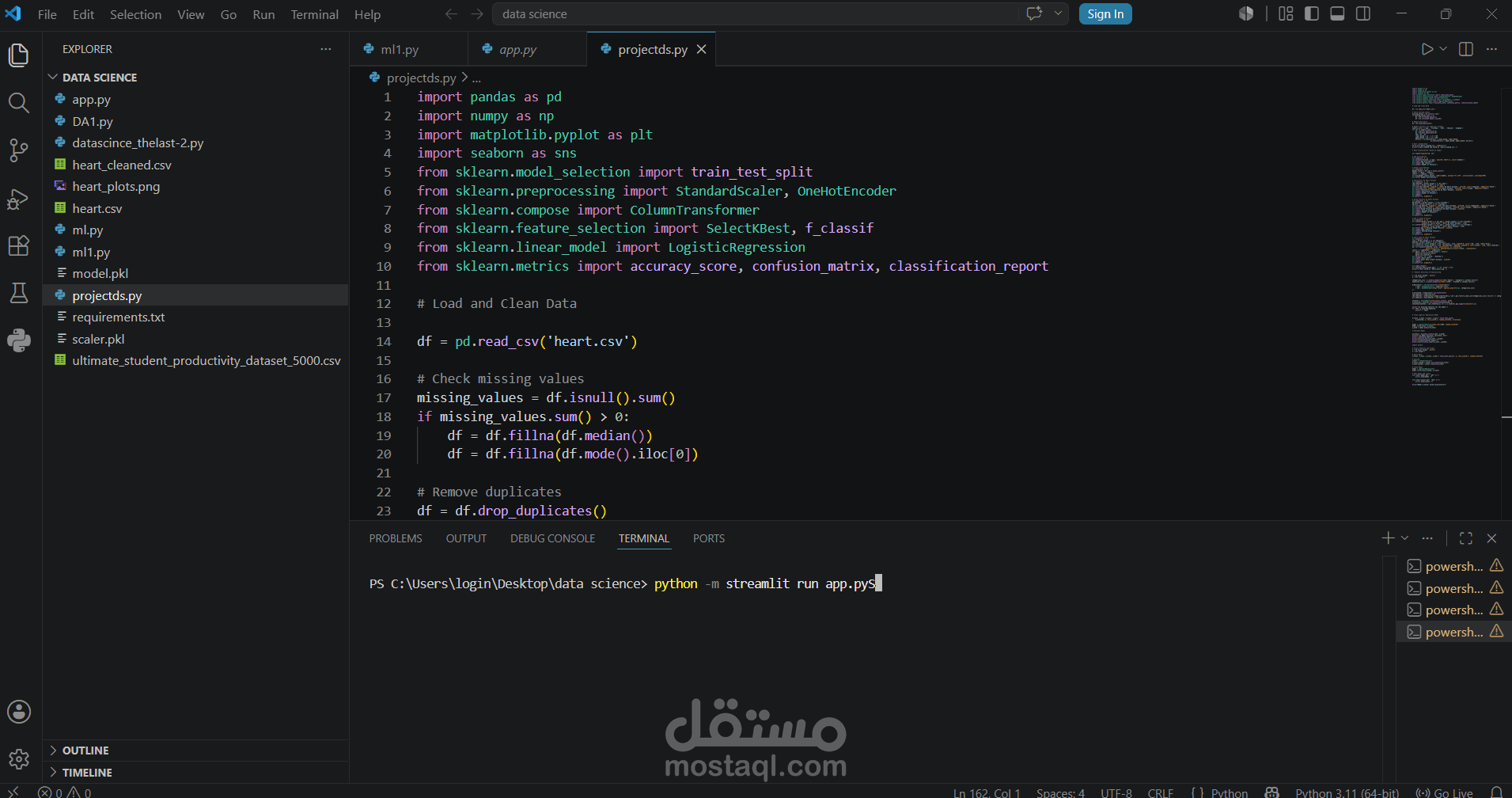Open remote window indicator in status bar
Screen dimensions: 1512x798
13,792
